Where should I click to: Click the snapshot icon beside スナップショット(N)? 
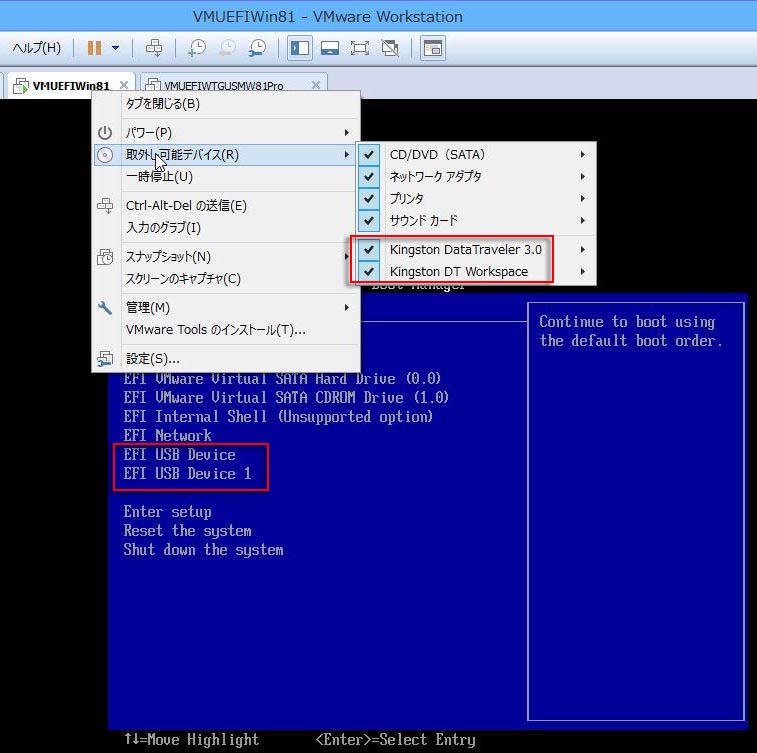tap(105, 257)
